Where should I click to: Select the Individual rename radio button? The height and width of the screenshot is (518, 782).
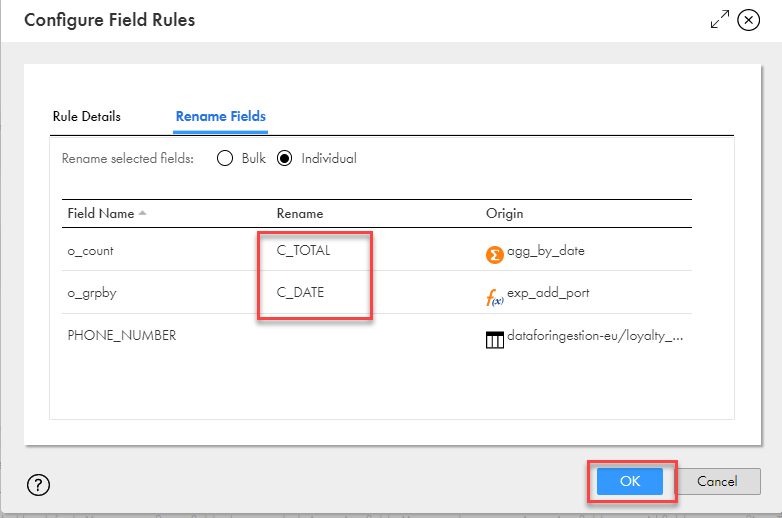tap(285, 158)
